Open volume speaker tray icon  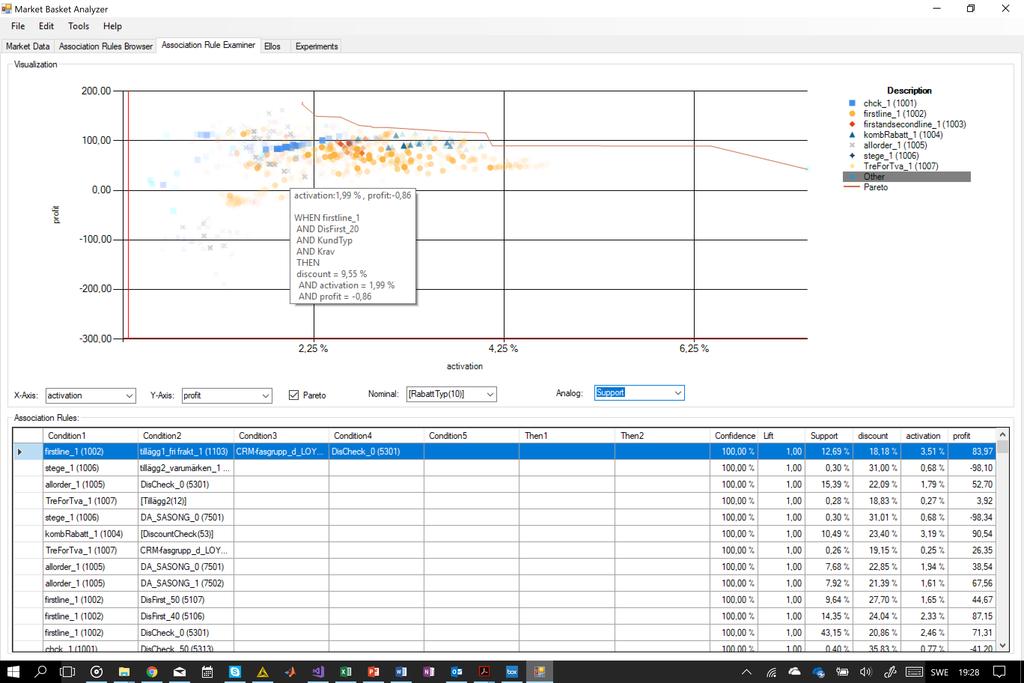866,671
